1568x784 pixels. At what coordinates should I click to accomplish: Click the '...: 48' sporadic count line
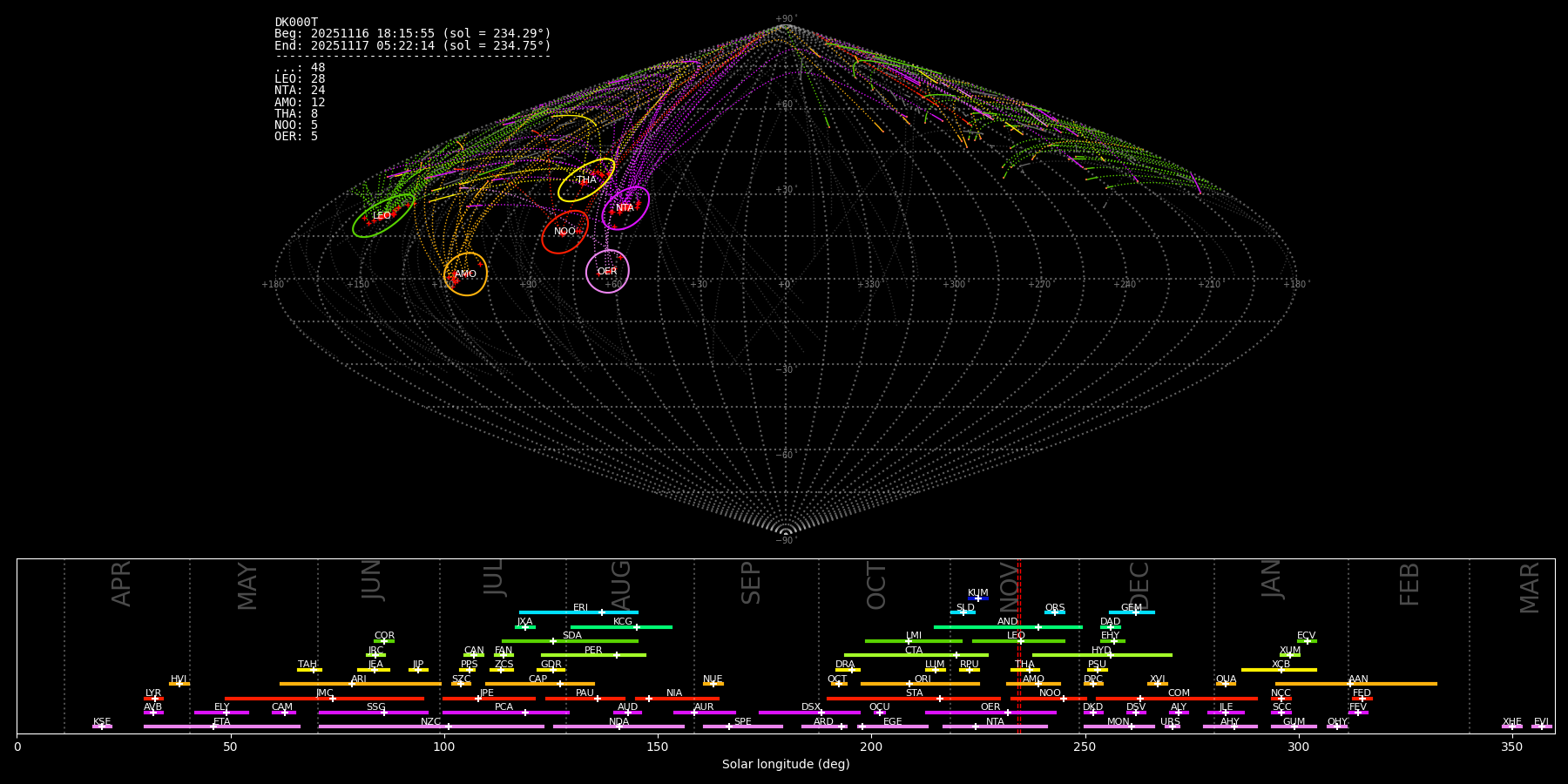coord(300,68)
